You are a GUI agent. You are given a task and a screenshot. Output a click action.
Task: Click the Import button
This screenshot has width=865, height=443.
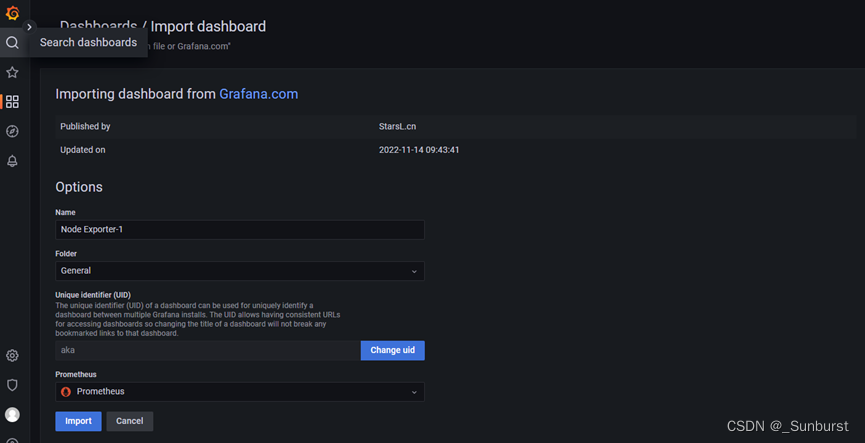(x=78, y=421)
